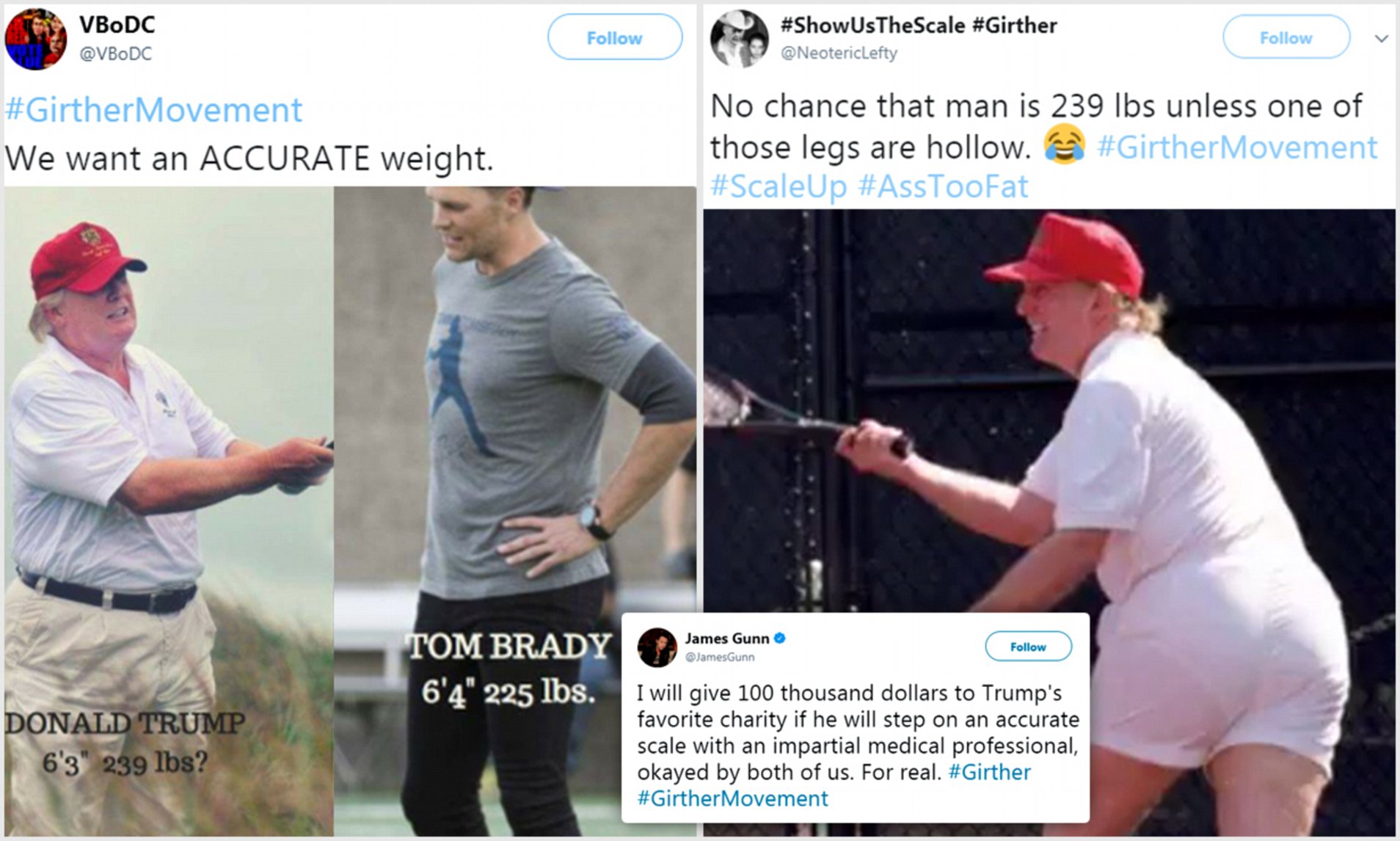Click #GirtherMovement in James Gunn's tweet
The width and height of the screenshot is (1400, 841).
[x=732, y=798]
